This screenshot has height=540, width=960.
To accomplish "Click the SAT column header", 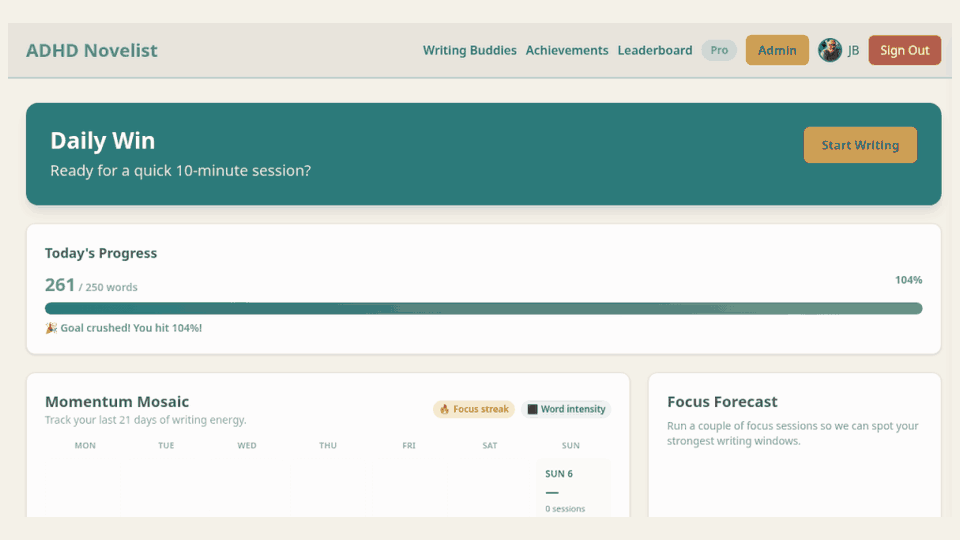I will (489, 446).
